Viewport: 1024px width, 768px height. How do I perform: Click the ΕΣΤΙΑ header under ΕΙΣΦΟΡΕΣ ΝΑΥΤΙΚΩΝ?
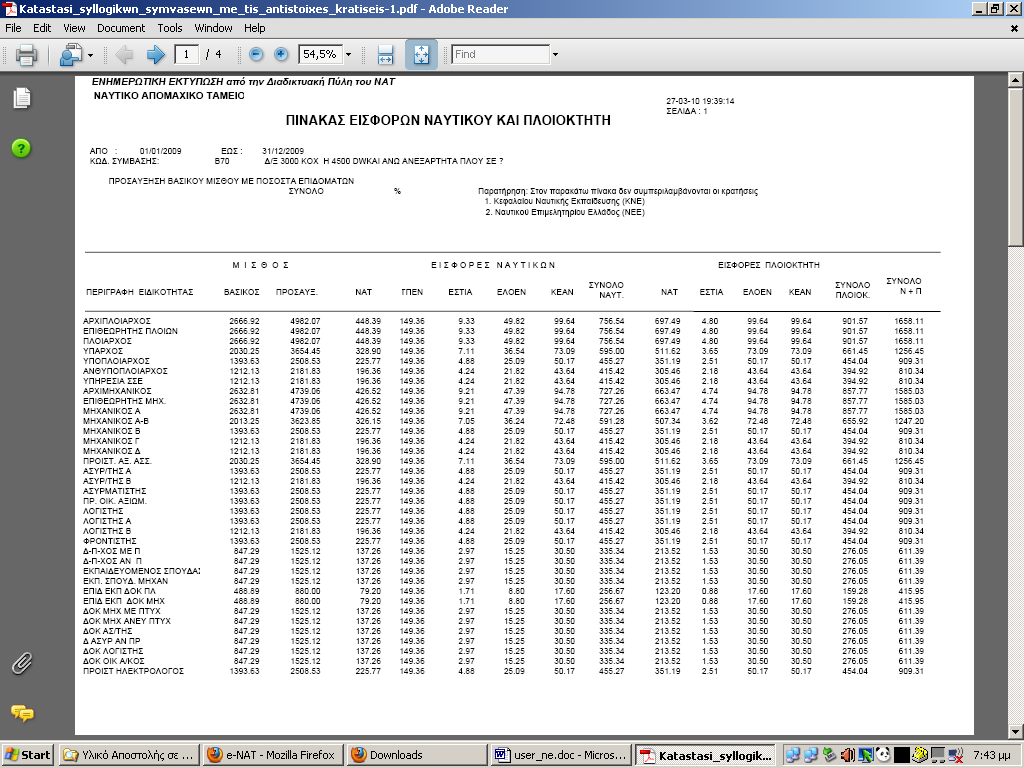(x=460, y=292)
